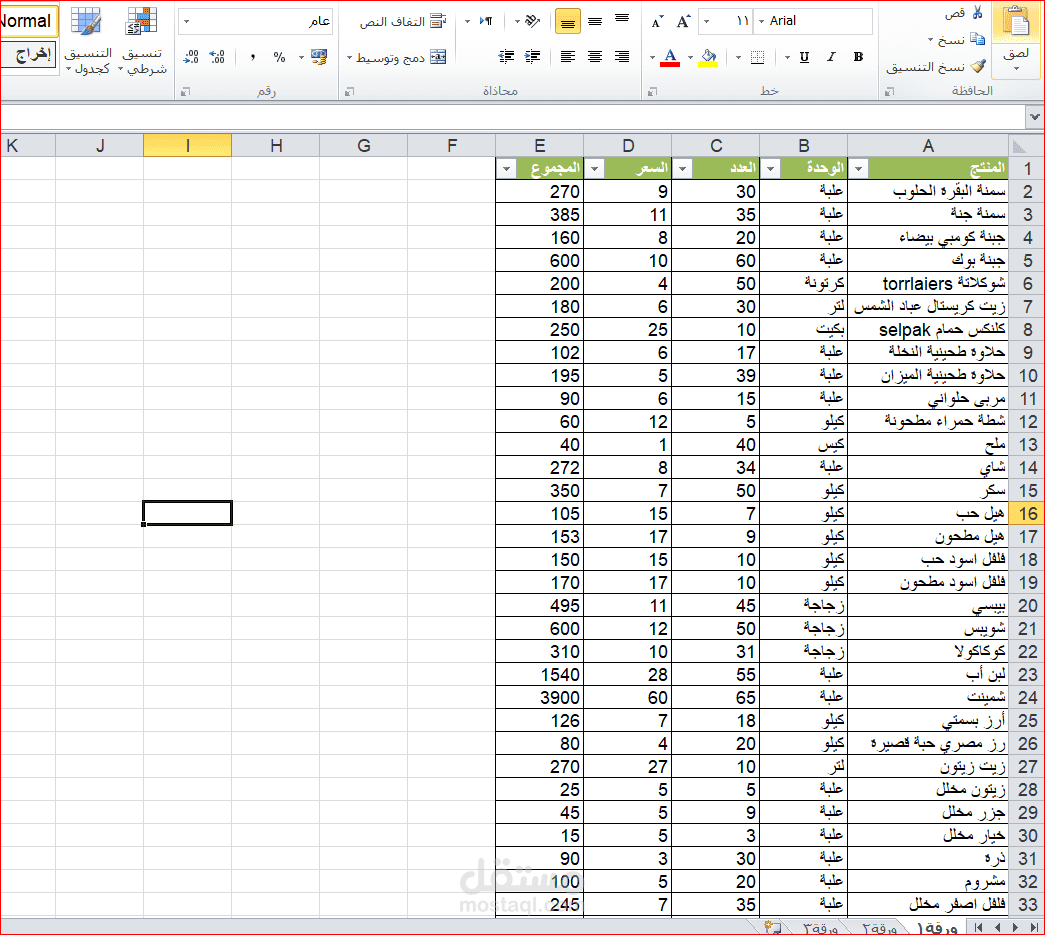Open the Font dialog launcher (خط)
Image resolution: width=1045 pixels, height=935 pixels.
[x=652, y=91]
